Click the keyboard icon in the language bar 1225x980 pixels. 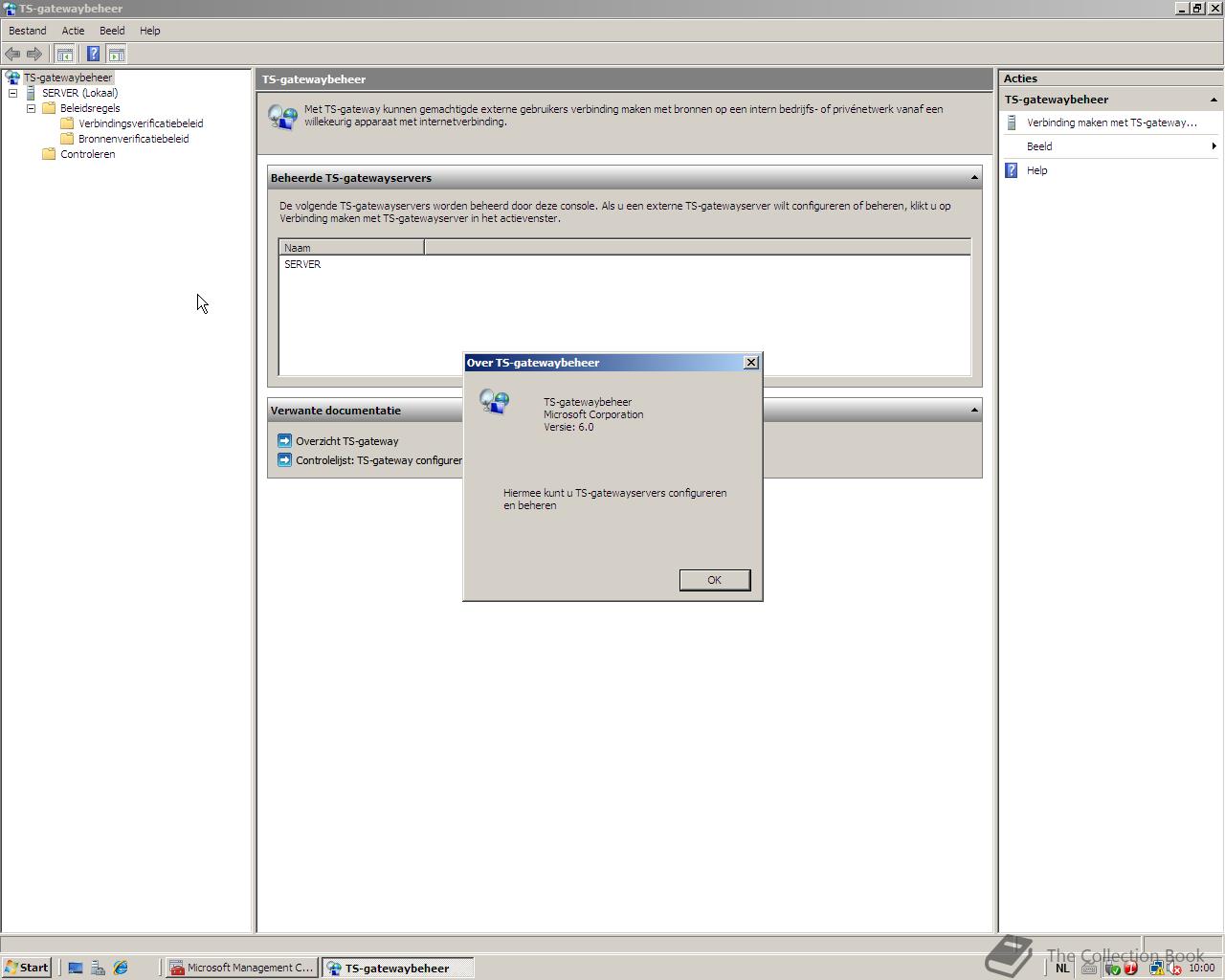pos(1089,968)
